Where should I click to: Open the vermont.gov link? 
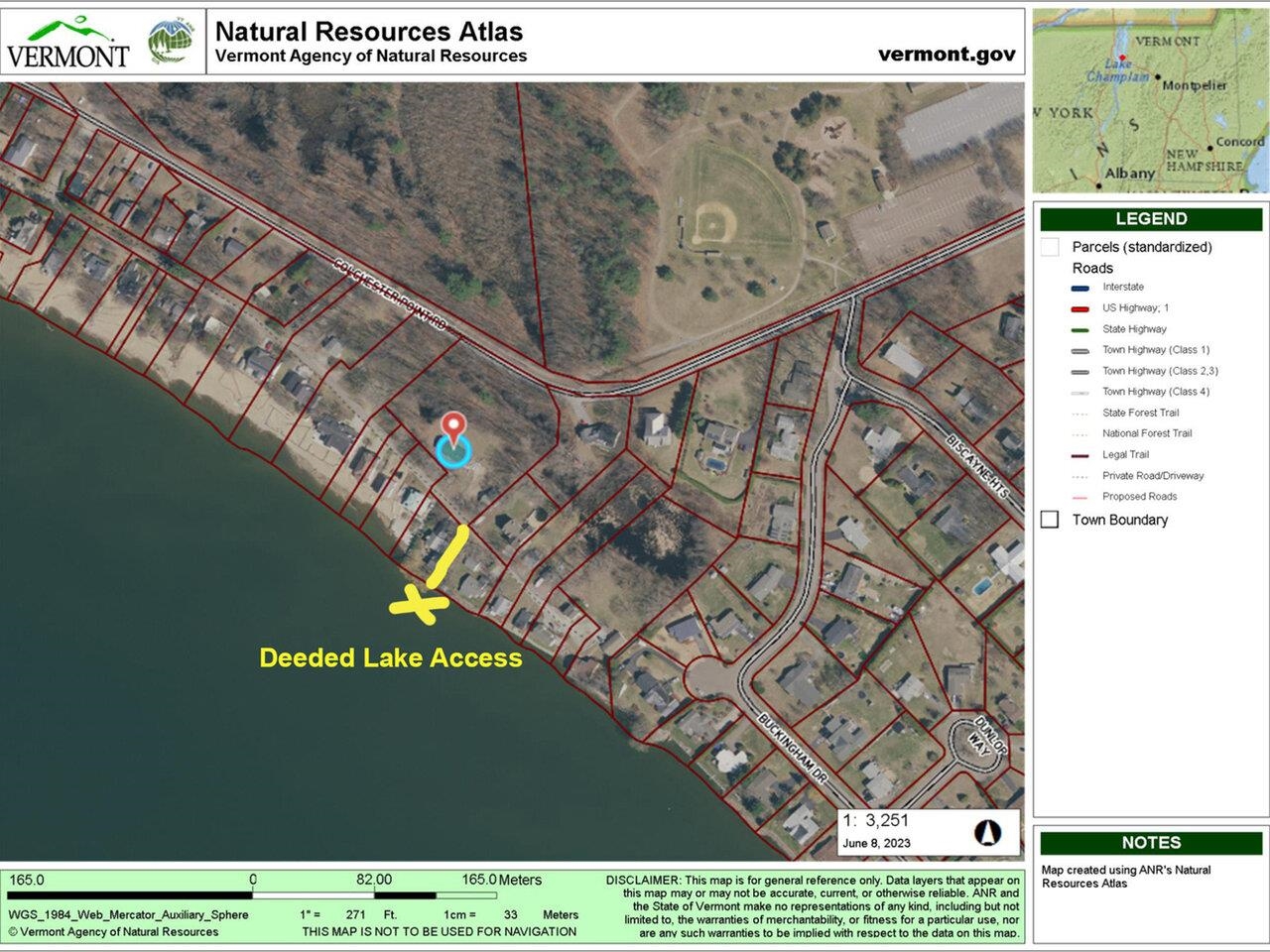(x=946, y=55)
